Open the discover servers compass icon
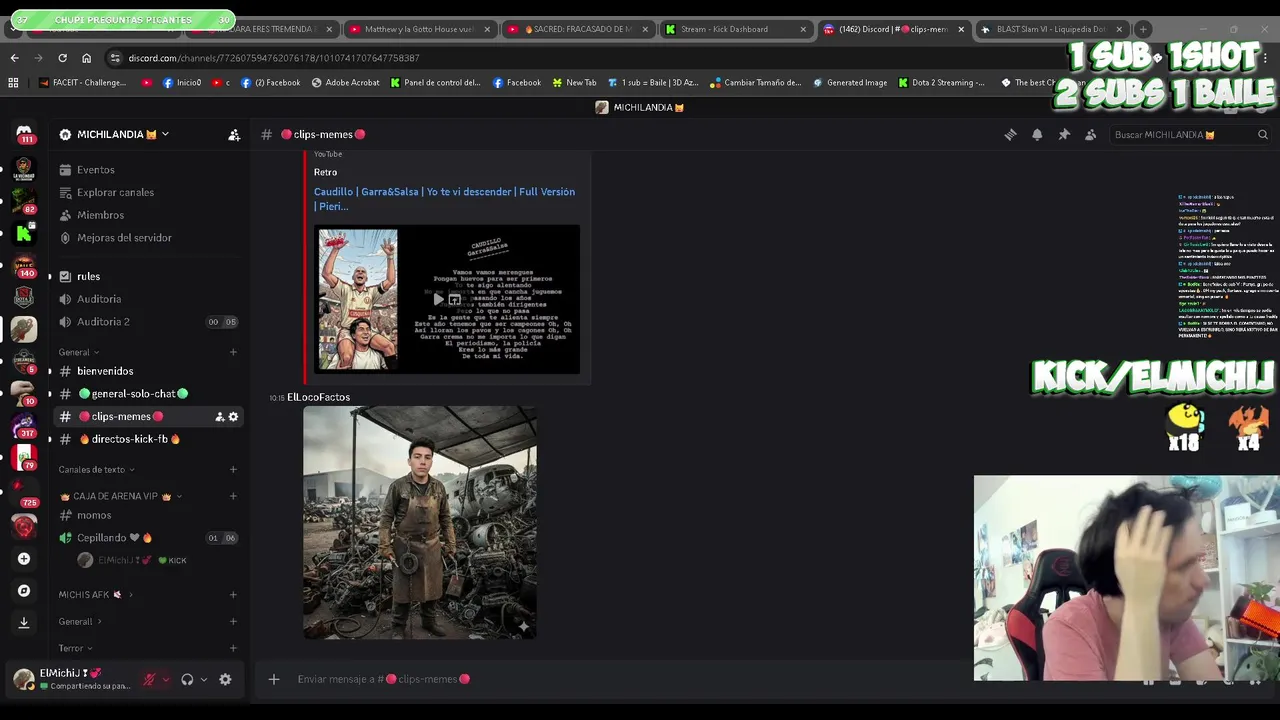The width and height of the screenshot is (1280, 720). point(24,591)
